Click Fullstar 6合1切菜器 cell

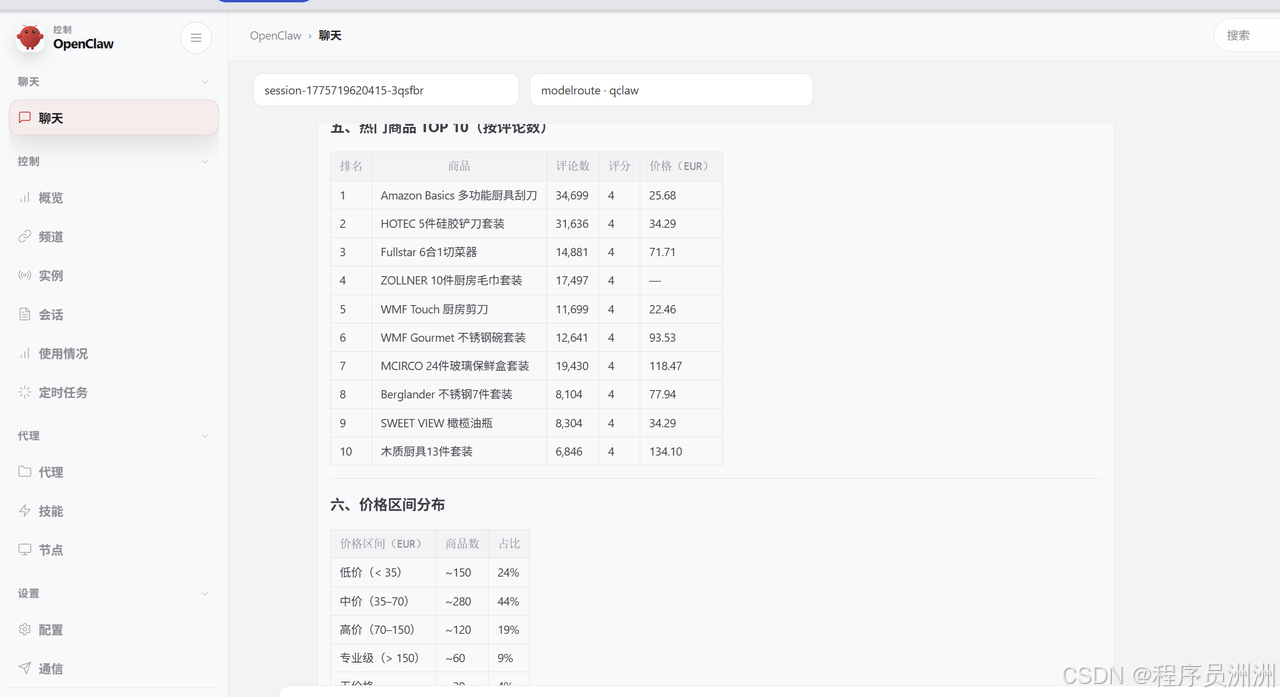459,252
